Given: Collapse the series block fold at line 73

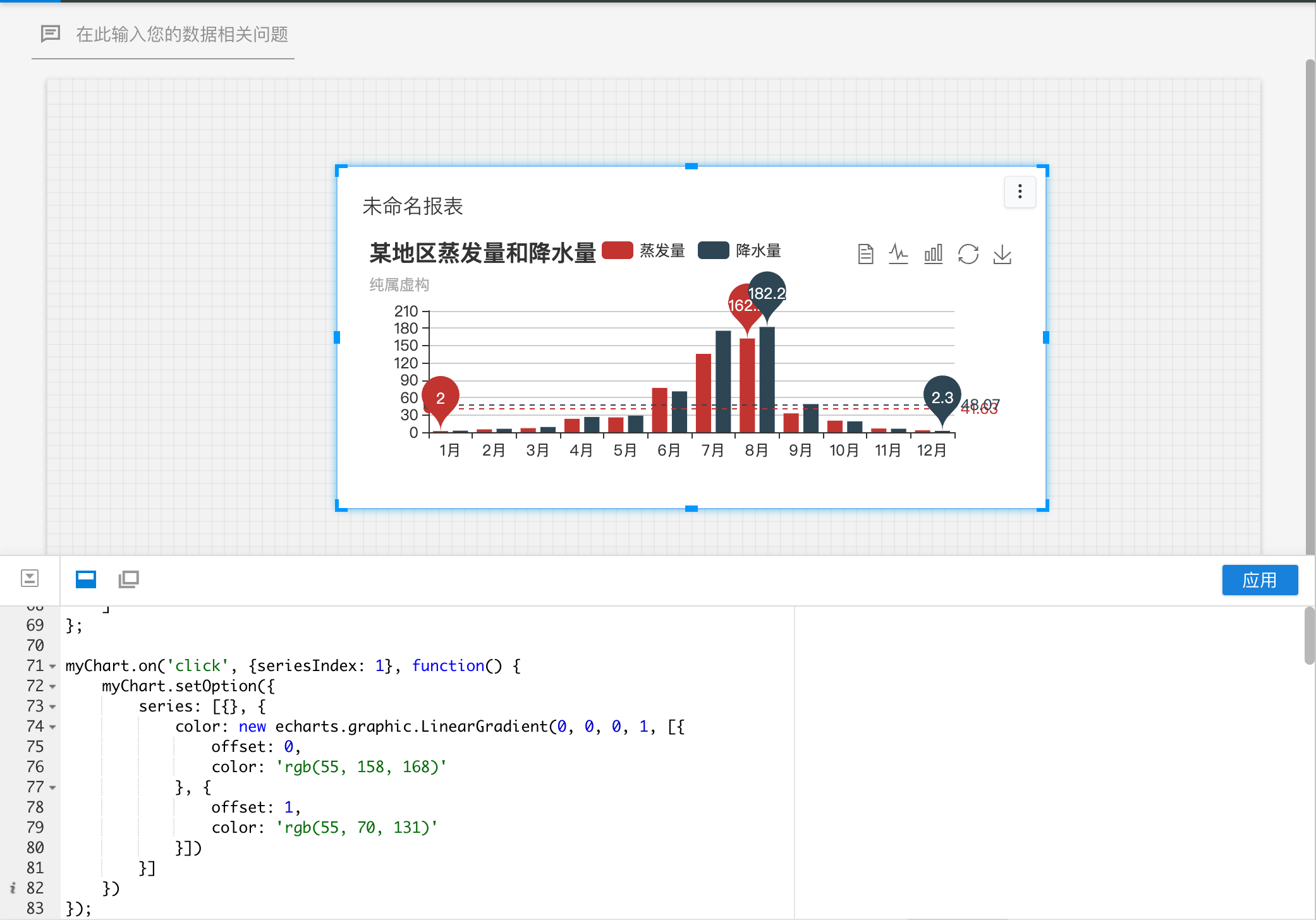Looking at the screenshot, I should [x=51, y=707].
